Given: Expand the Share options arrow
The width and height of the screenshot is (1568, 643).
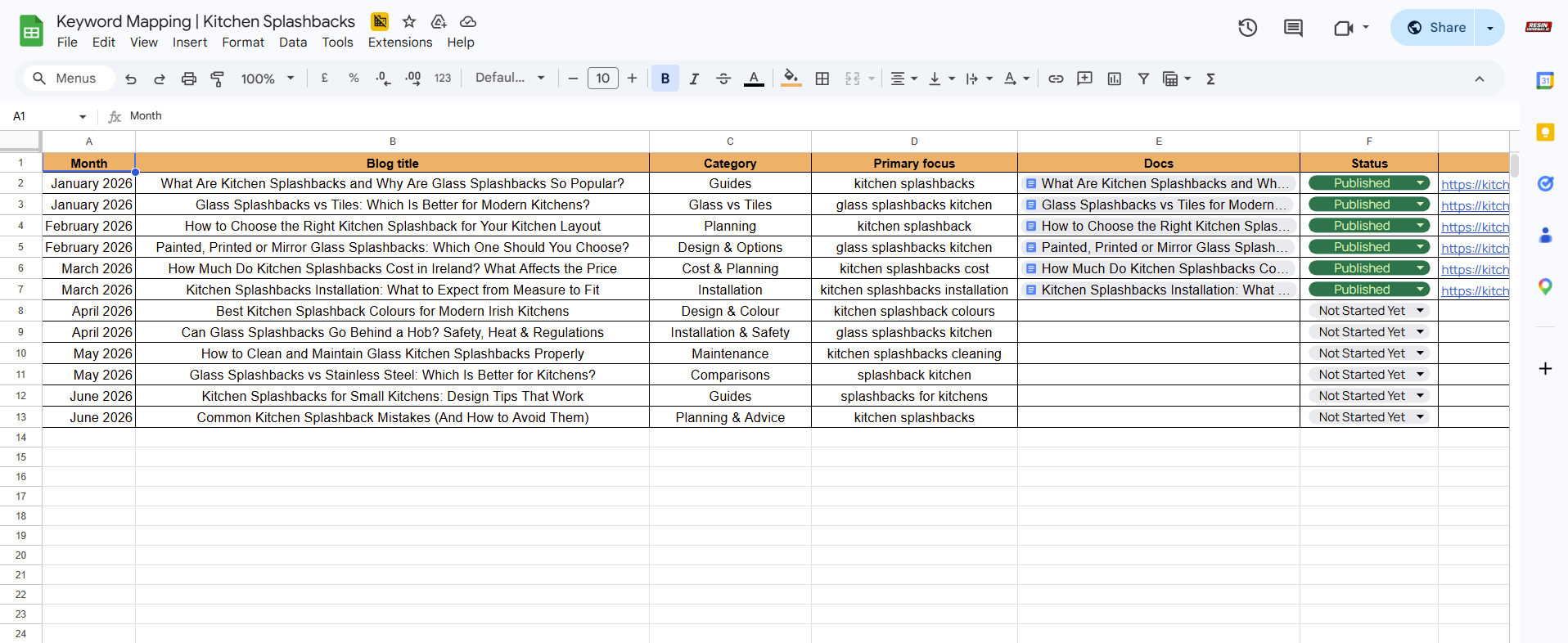Looking at the screenshot, I should 1489,28.
